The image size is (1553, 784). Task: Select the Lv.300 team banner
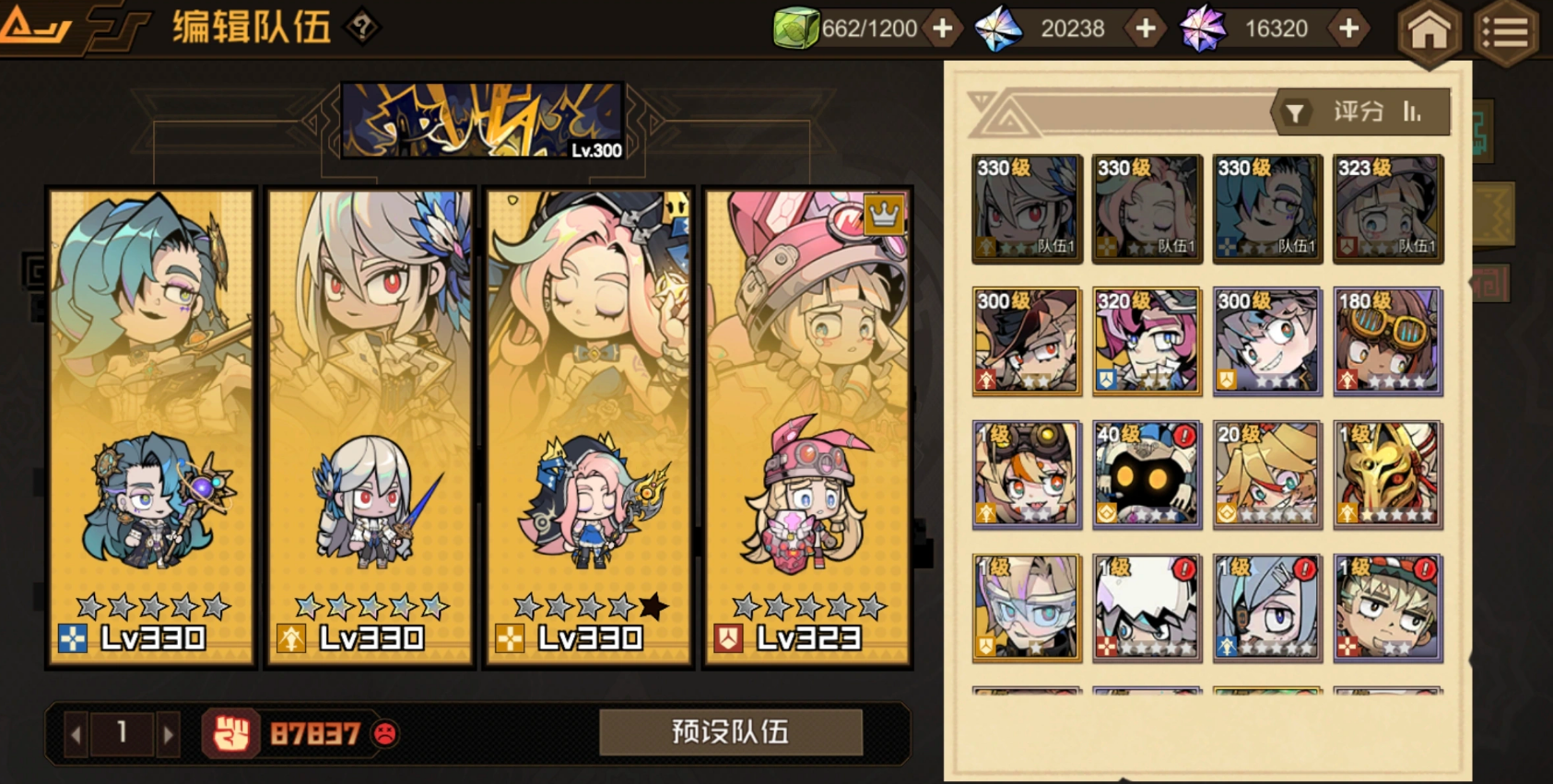pyautogui.click(x=484, y=121)
